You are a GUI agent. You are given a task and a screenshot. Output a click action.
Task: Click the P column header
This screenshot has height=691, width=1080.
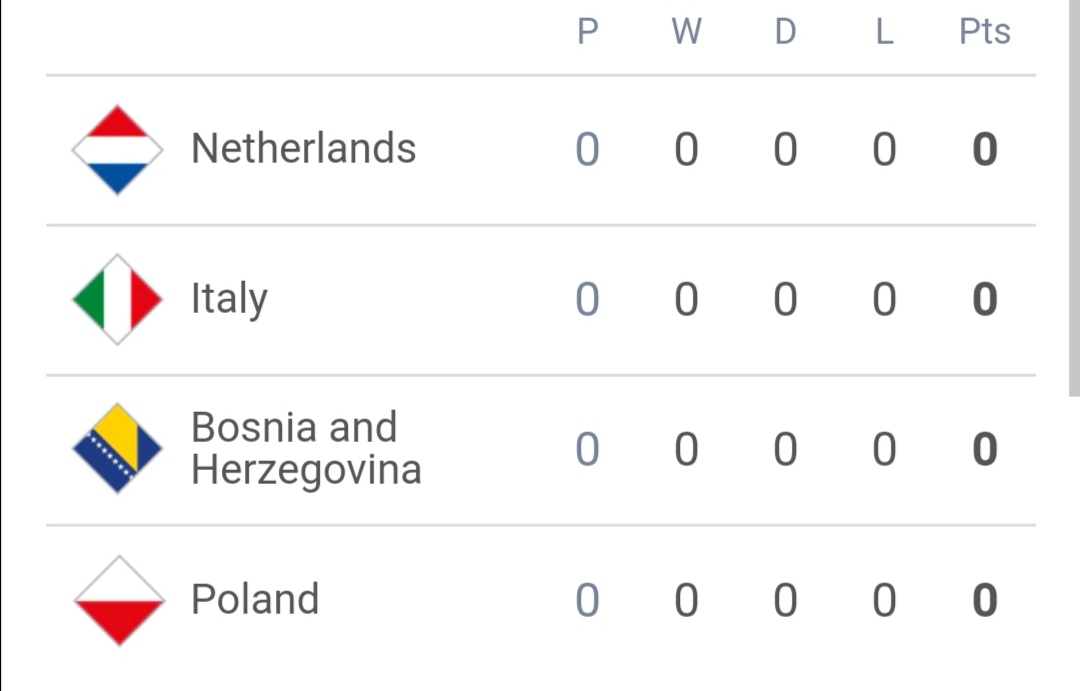point(588,32)
